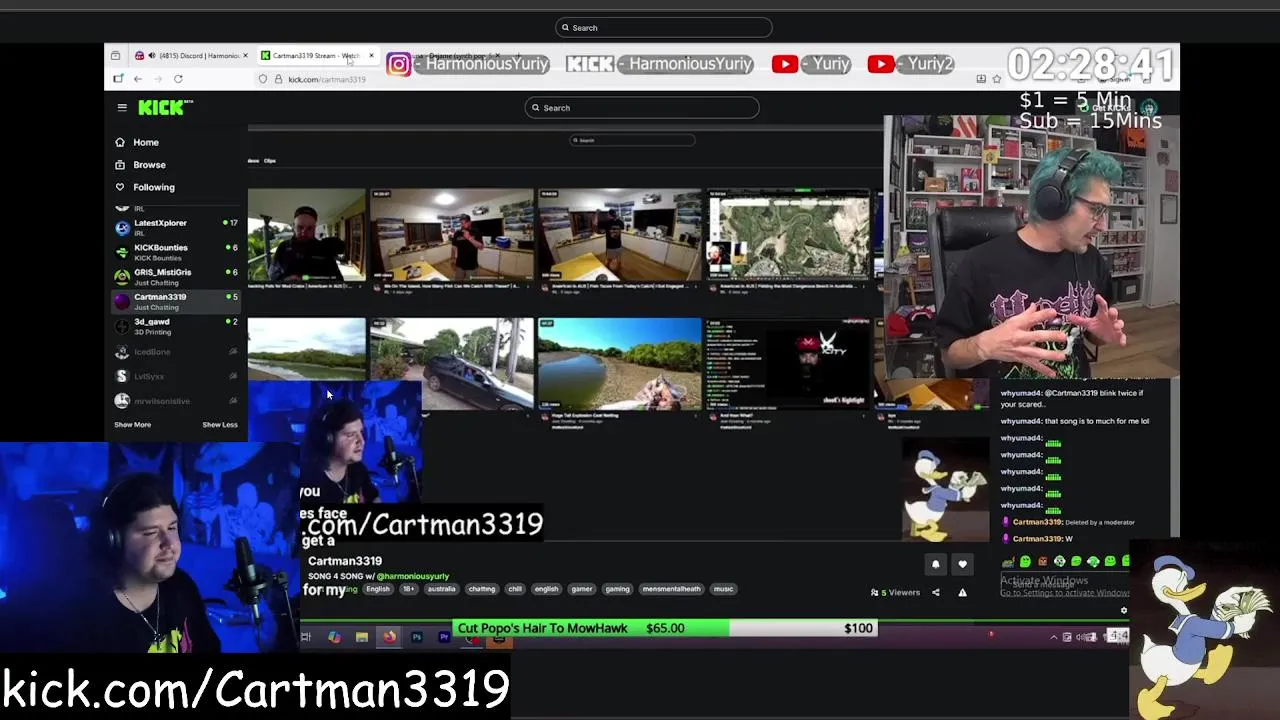Click the Instagram logo overlay
Viewport: 1280px width, 720px height.
click(x=398, y=65)
